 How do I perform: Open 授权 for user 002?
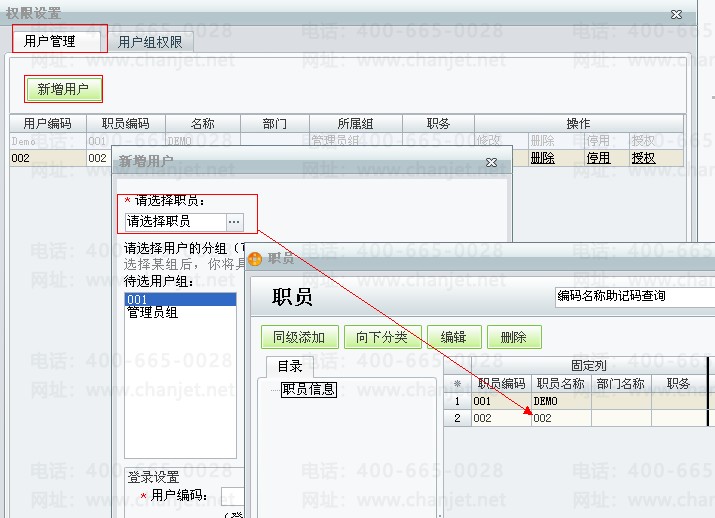643,158
